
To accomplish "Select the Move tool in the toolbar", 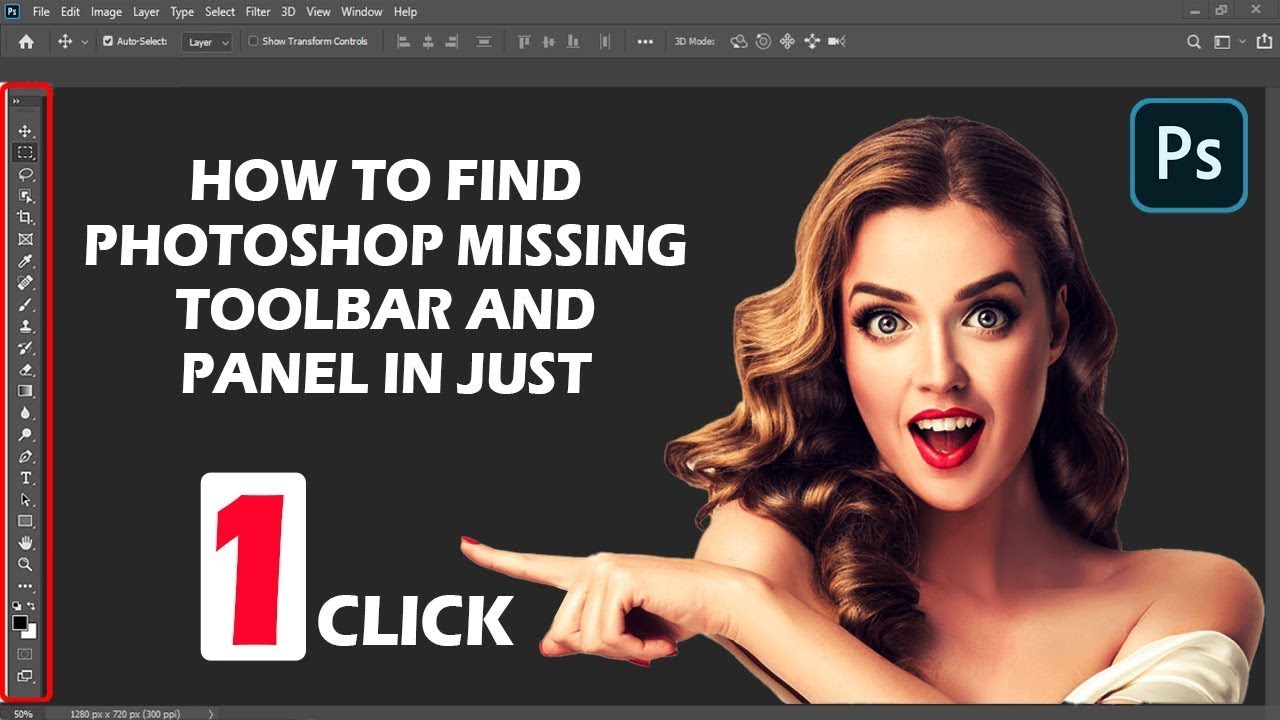I will click(25, 131).
